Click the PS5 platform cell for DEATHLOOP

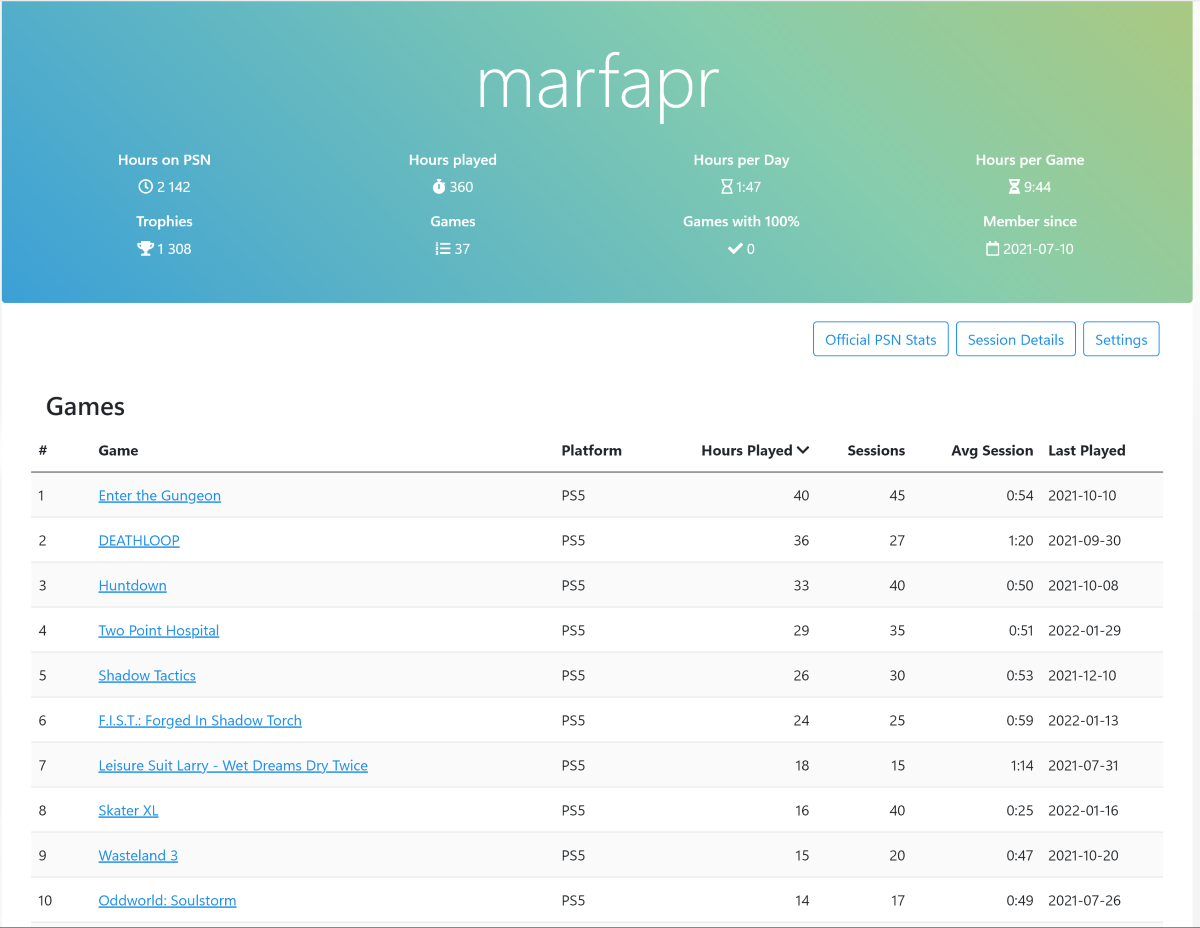click(x=573, y=541)
